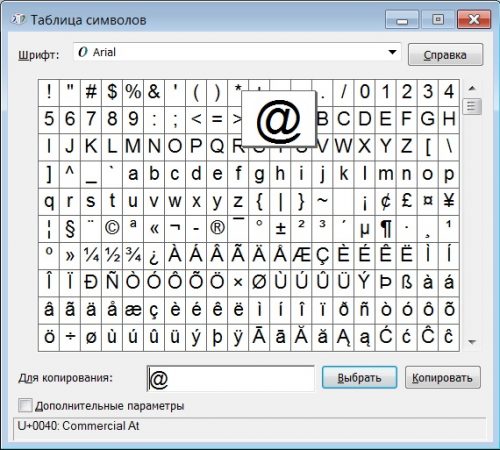Pick the division ÷ sign cell
This screenshot has width=500, height=450.
pyautogui.click(x=70, y=337)
